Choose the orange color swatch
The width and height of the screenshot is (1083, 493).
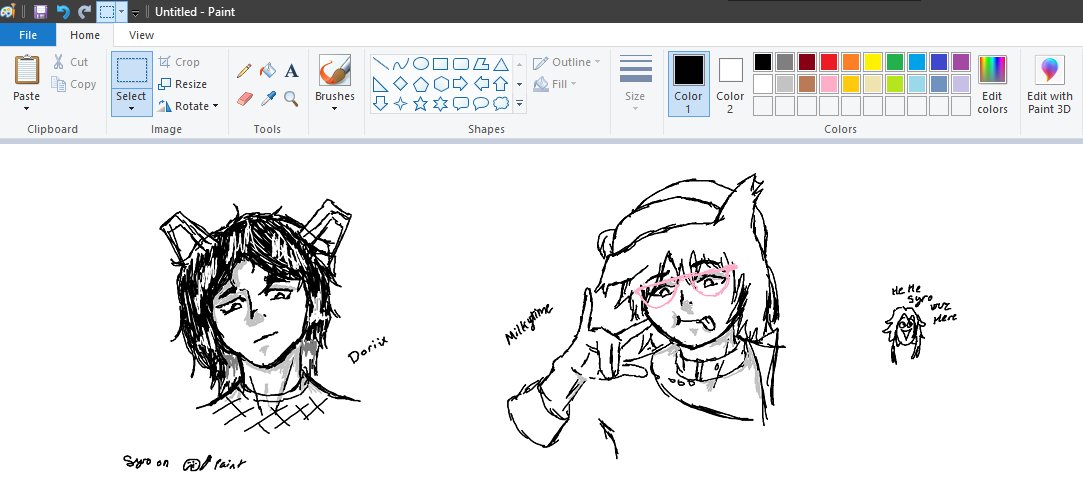(851, 61)
